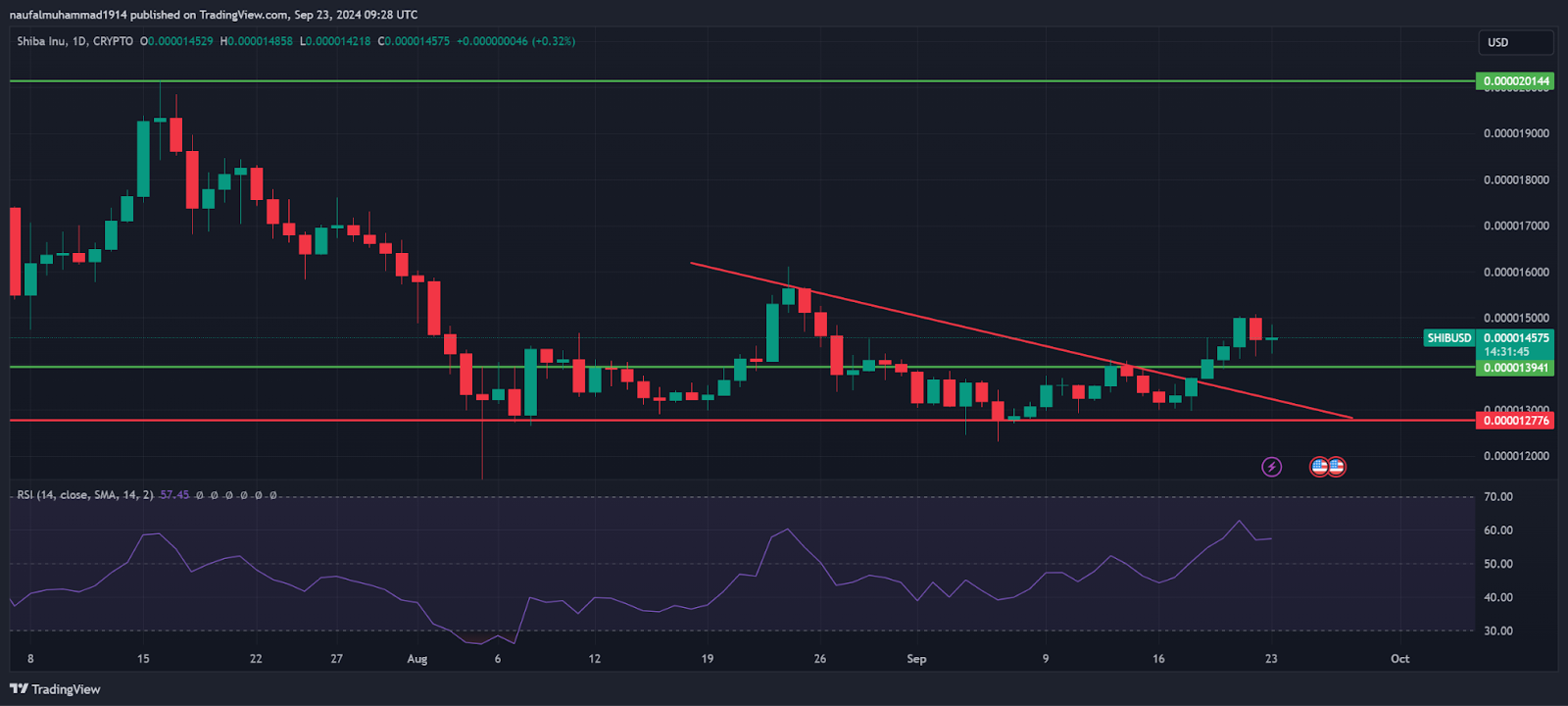Click the Aug label on time axis
The width and height of the screenshot is (1568, 706).
pyautogui.click(x=417, y=659)
